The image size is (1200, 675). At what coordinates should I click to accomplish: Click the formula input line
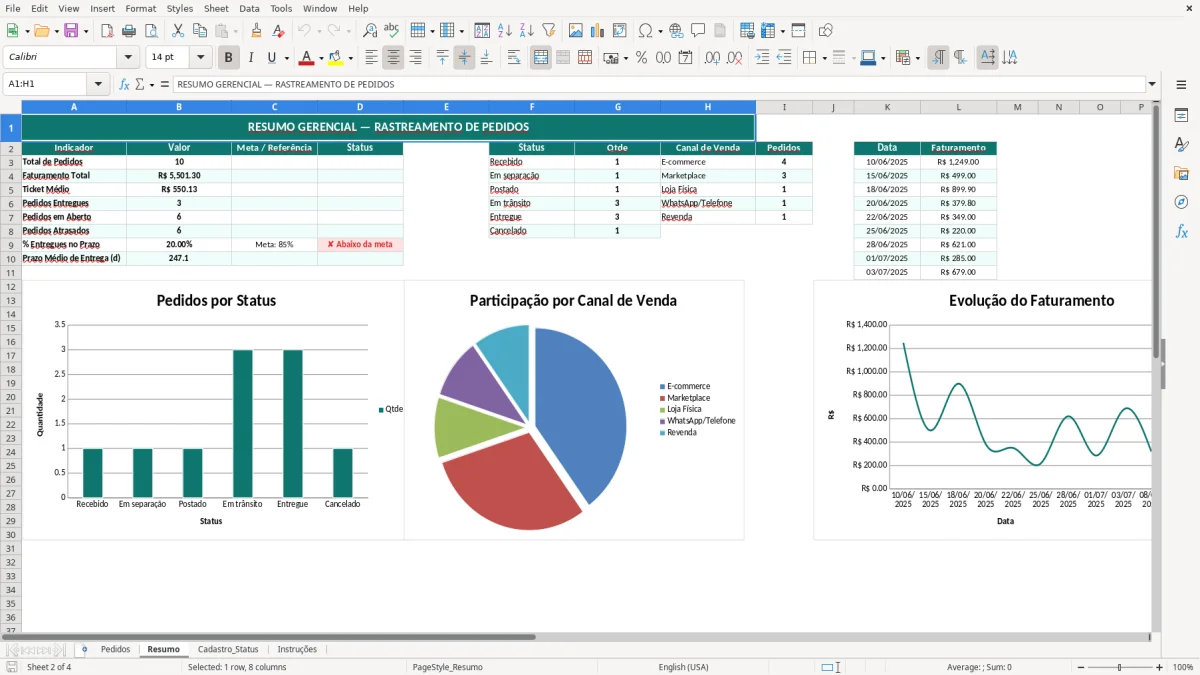[x=659, y=84]
